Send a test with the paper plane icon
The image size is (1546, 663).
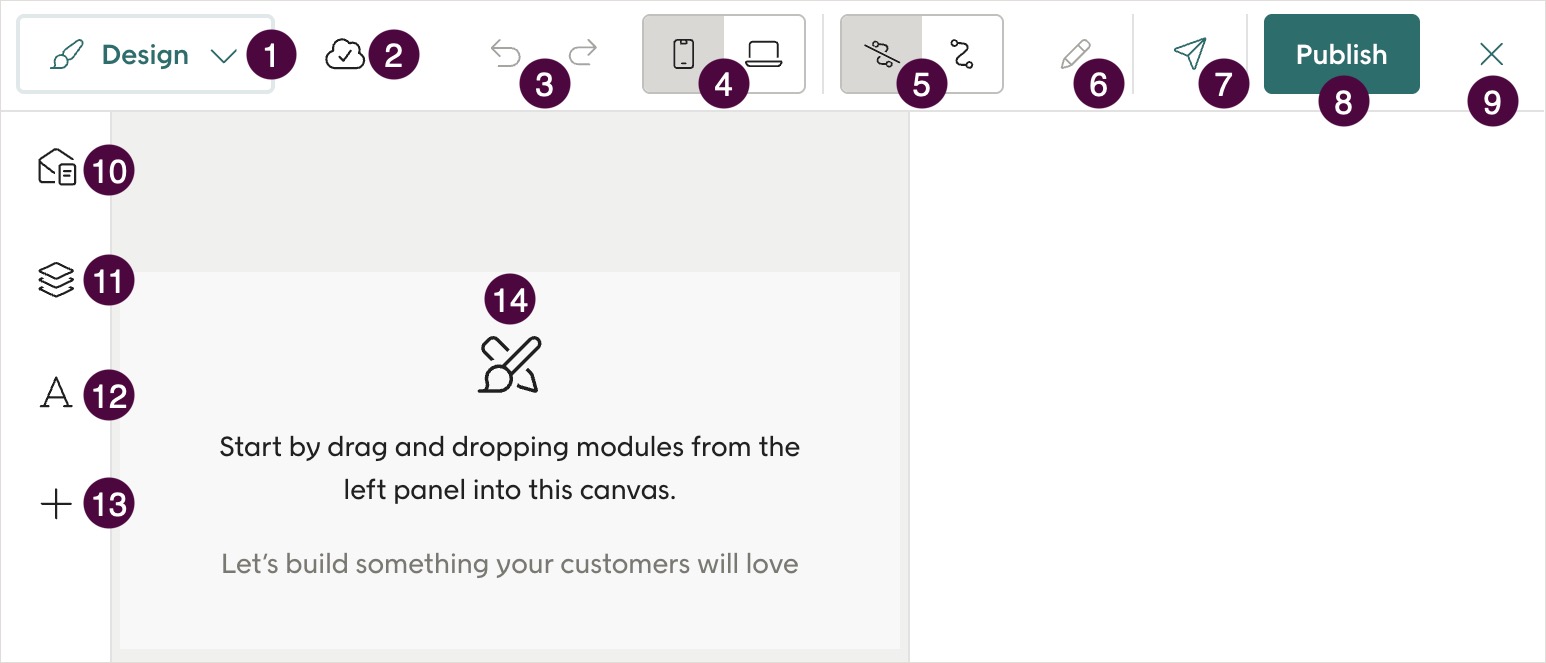[x=1190, y=54]
